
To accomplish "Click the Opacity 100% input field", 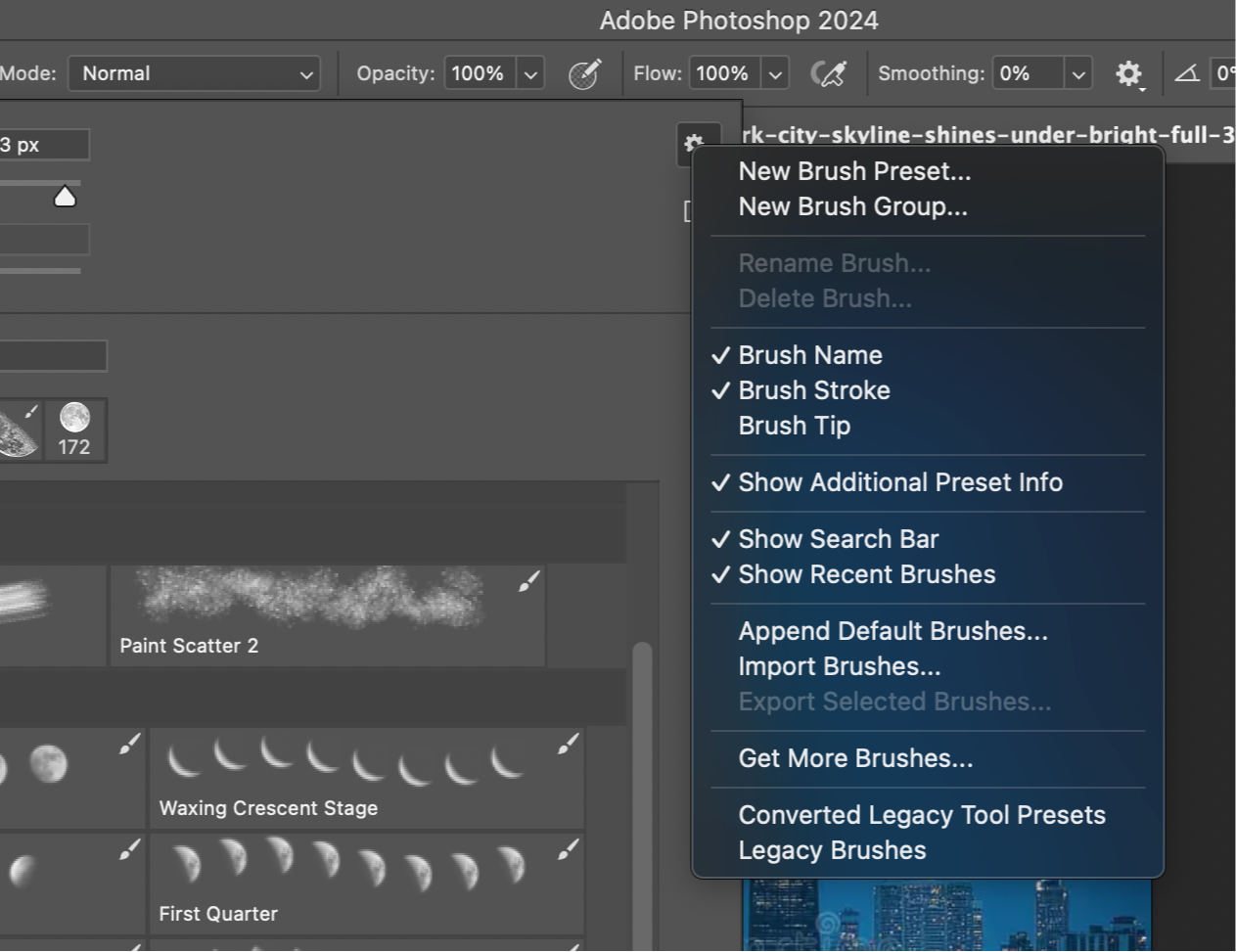I will pos(480,73).
